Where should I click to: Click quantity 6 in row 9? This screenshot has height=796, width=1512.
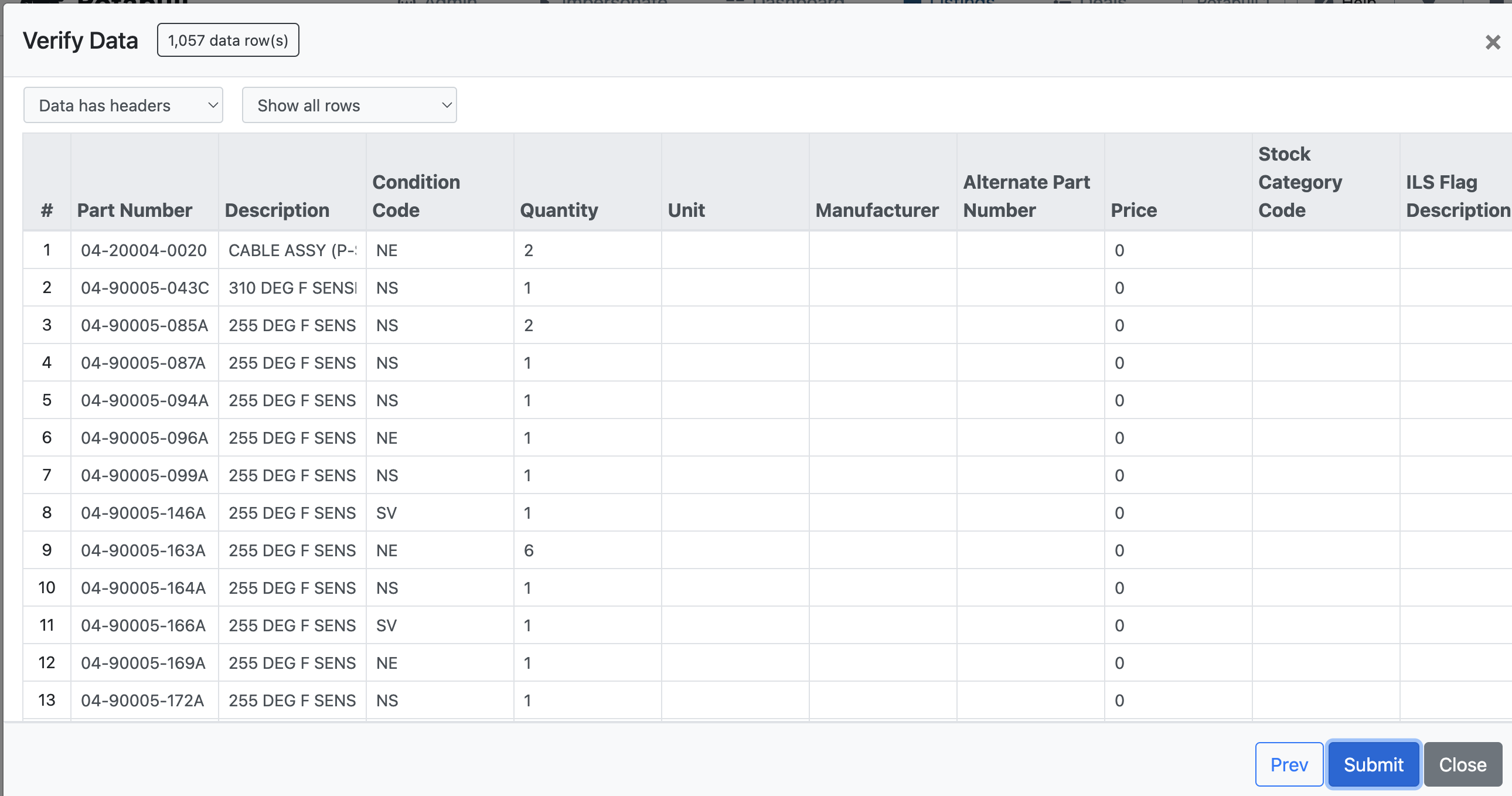coord(528,550)
